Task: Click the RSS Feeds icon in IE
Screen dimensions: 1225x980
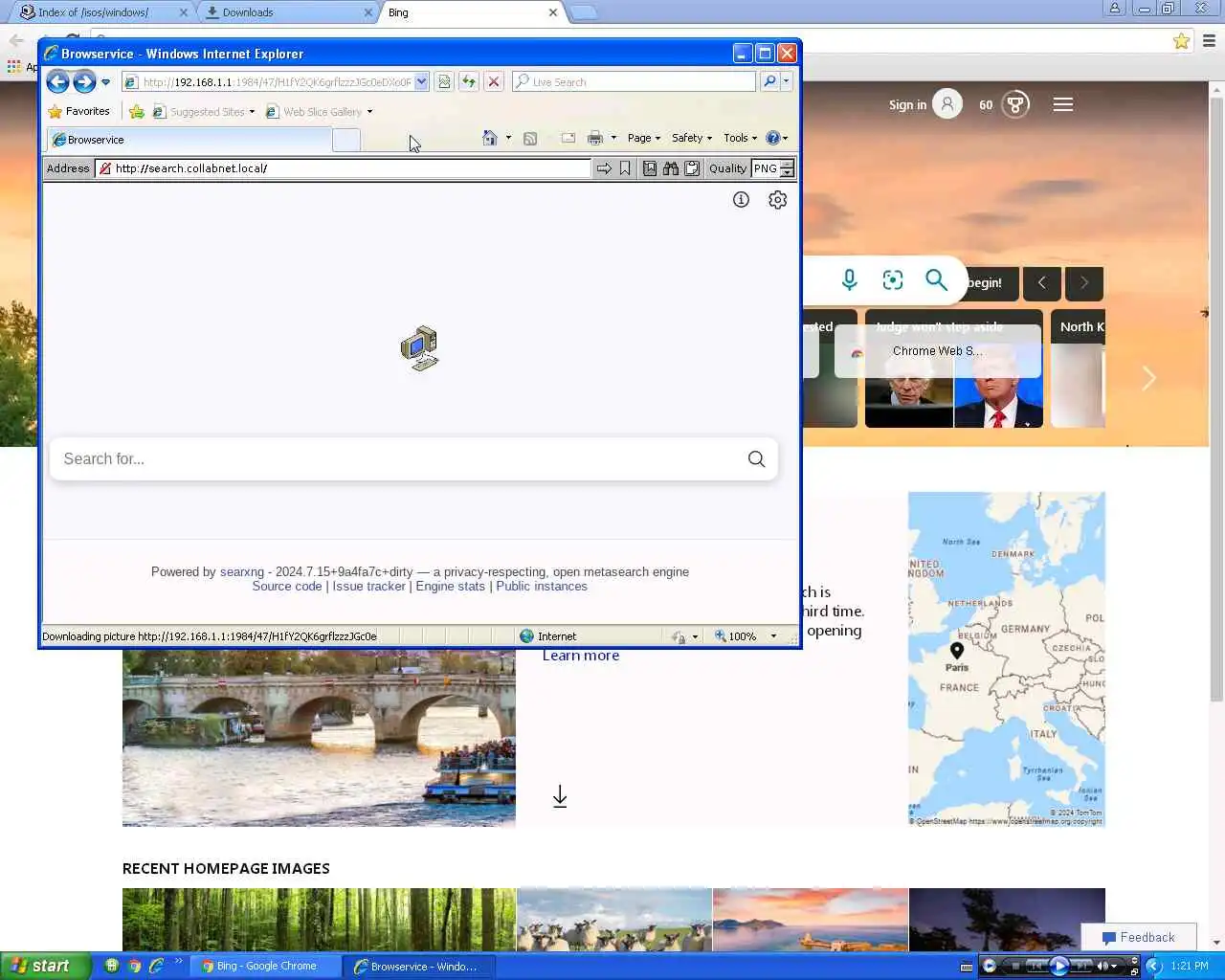Action: click(x=530, y=139)
